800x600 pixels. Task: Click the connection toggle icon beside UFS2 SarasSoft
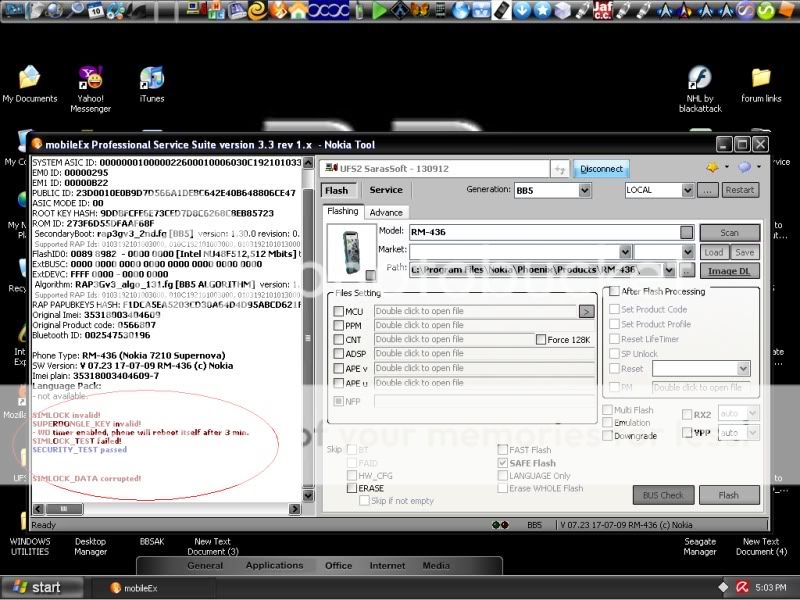click(x=560, y=169)
